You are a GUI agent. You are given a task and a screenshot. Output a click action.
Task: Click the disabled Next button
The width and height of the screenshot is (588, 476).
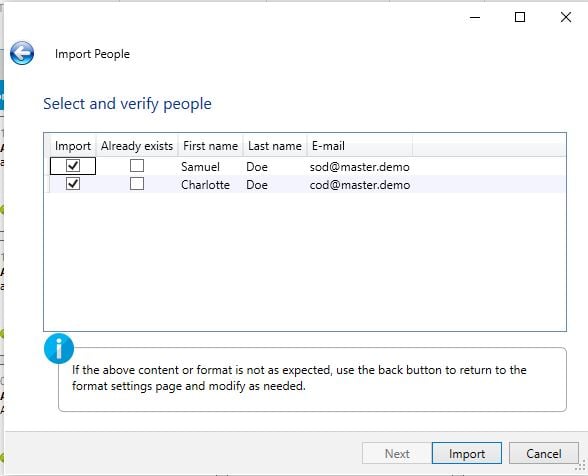[x=397, y=453]
